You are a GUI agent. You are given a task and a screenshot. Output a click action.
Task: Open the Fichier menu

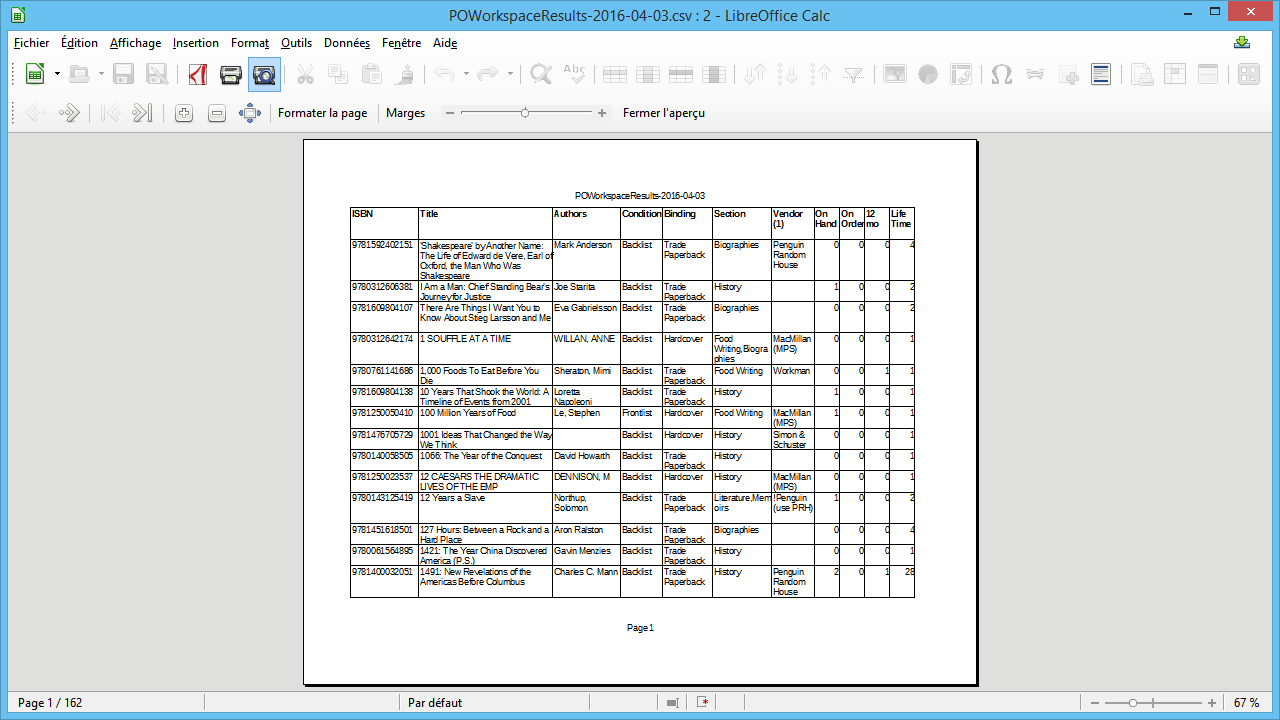pyautogui.click(x=31, y=43)
